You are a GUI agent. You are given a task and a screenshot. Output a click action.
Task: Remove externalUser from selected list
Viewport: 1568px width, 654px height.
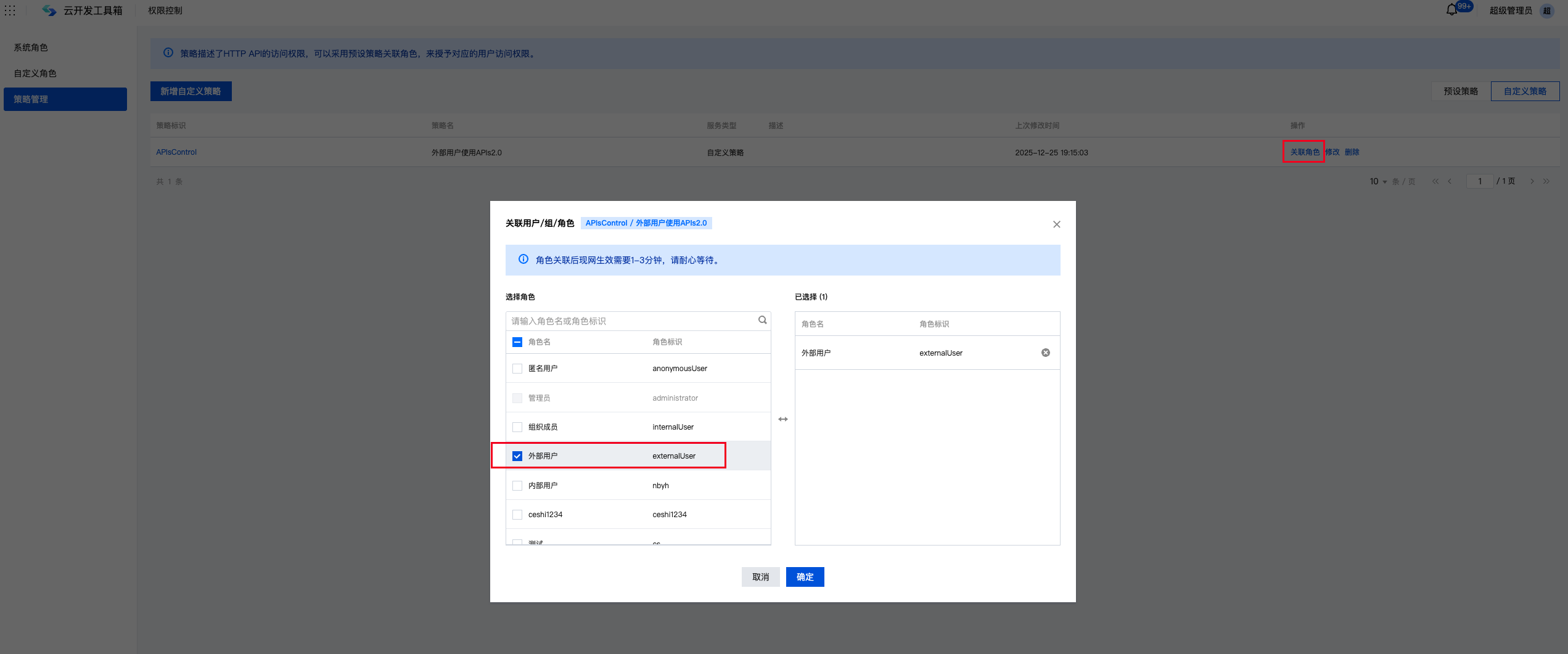coord(1045,353)
